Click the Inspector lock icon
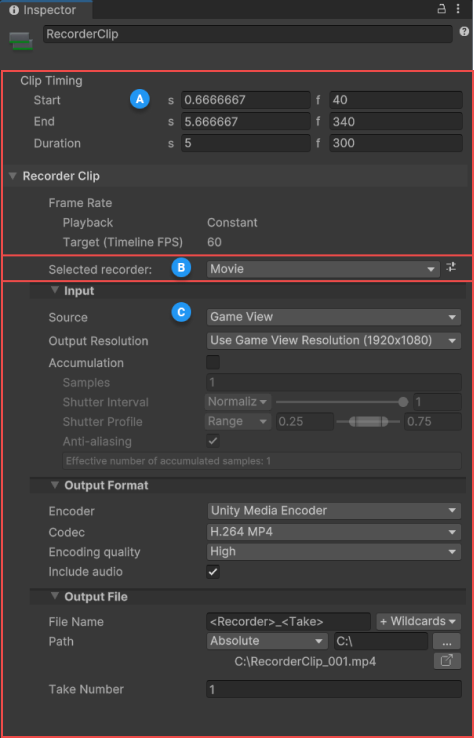 coord(442,9)
